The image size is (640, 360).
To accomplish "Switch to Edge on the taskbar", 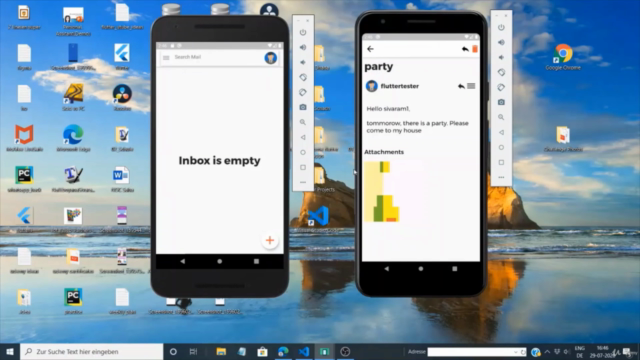I will 283,351.
